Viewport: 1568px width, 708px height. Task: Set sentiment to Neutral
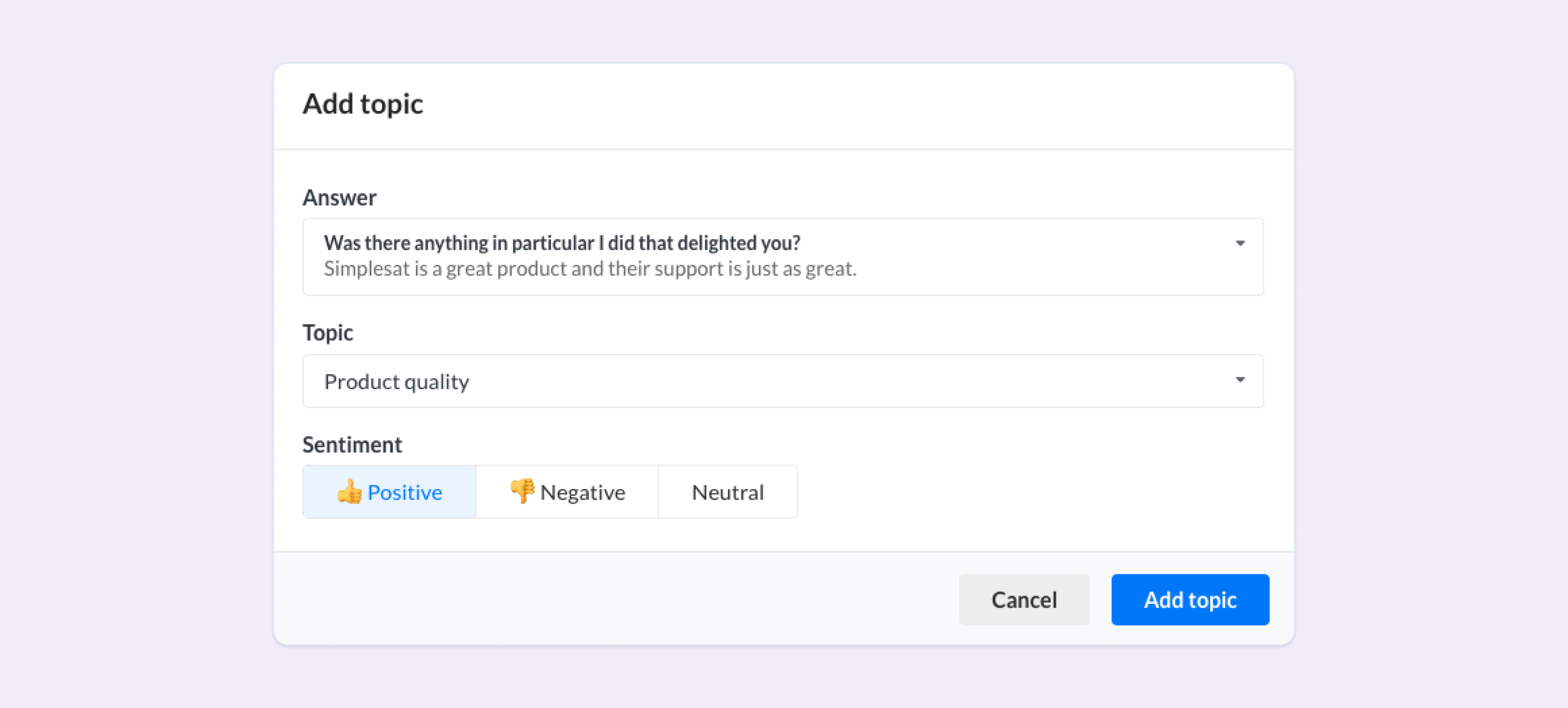[x=728, y=492]
